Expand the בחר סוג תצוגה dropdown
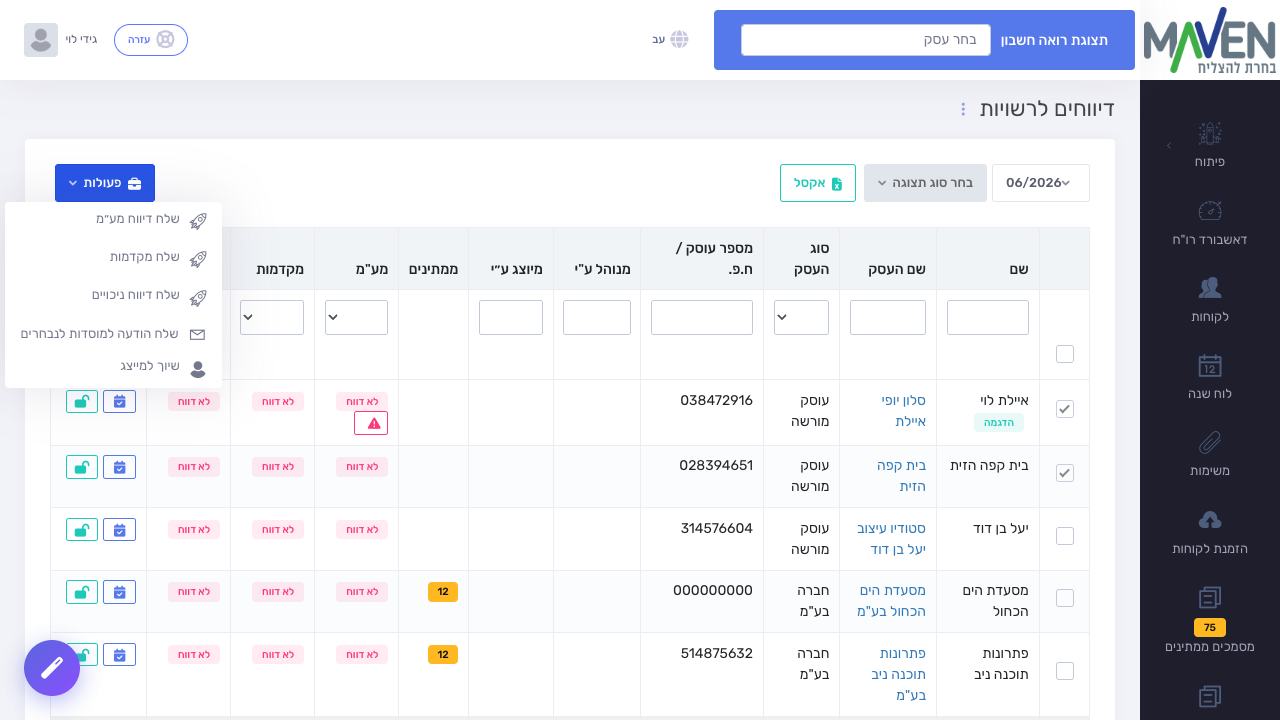The image size is (1280, 720). point(925,183)
